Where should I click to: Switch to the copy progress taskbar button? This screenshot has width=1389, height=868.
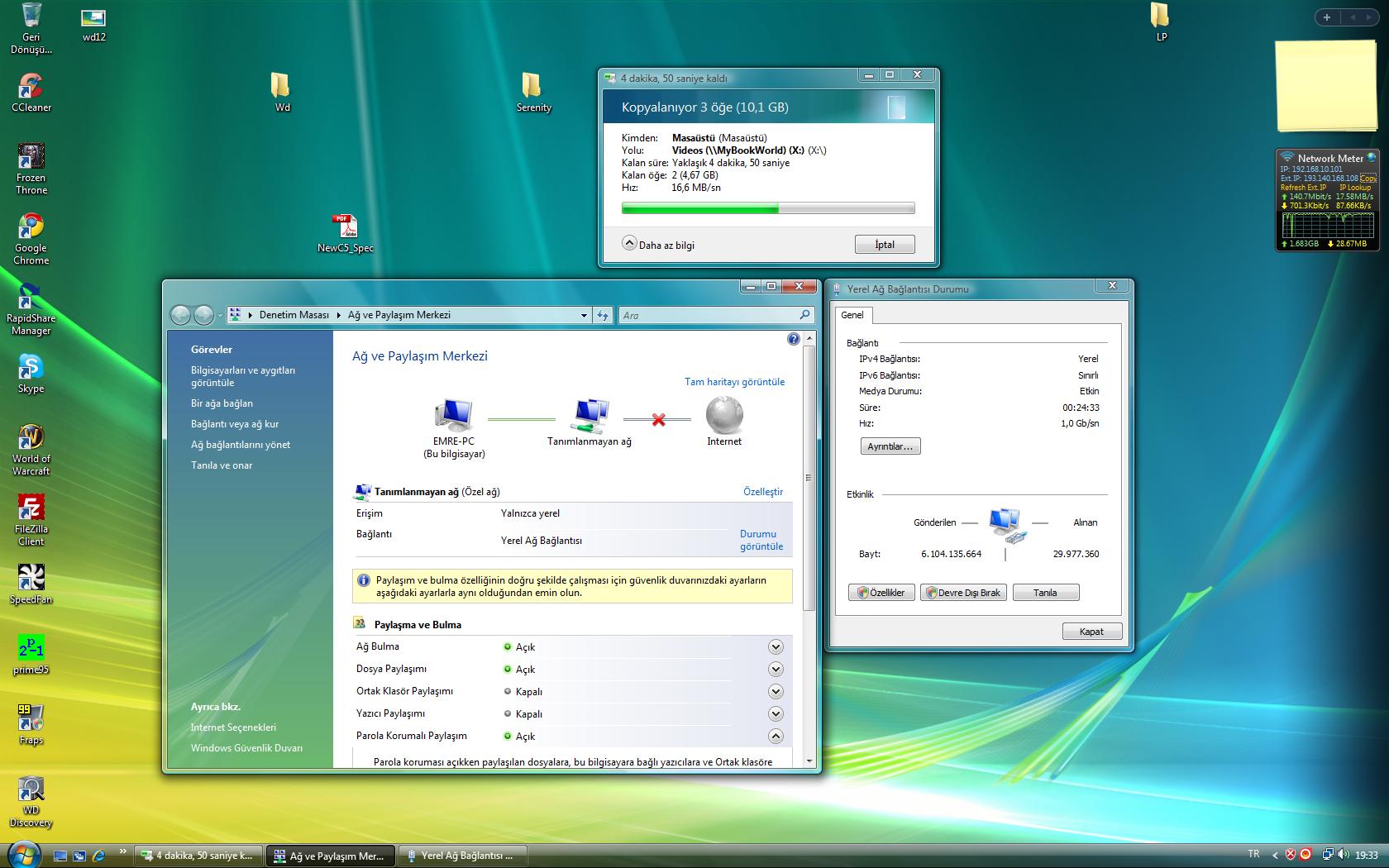[x=198, y=856]
